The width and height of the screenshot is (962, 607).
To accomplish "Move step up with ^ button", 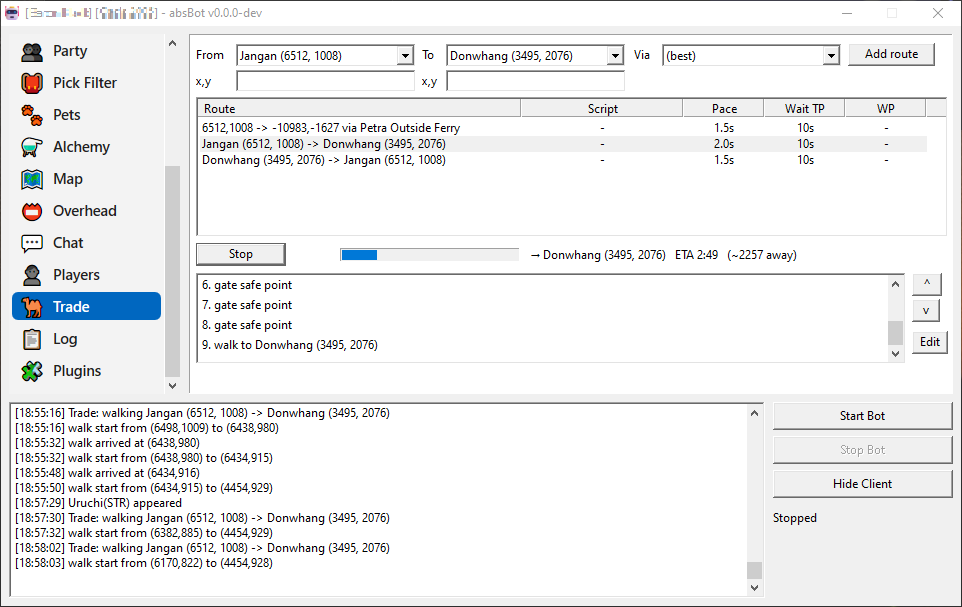I will pos(926,284).
